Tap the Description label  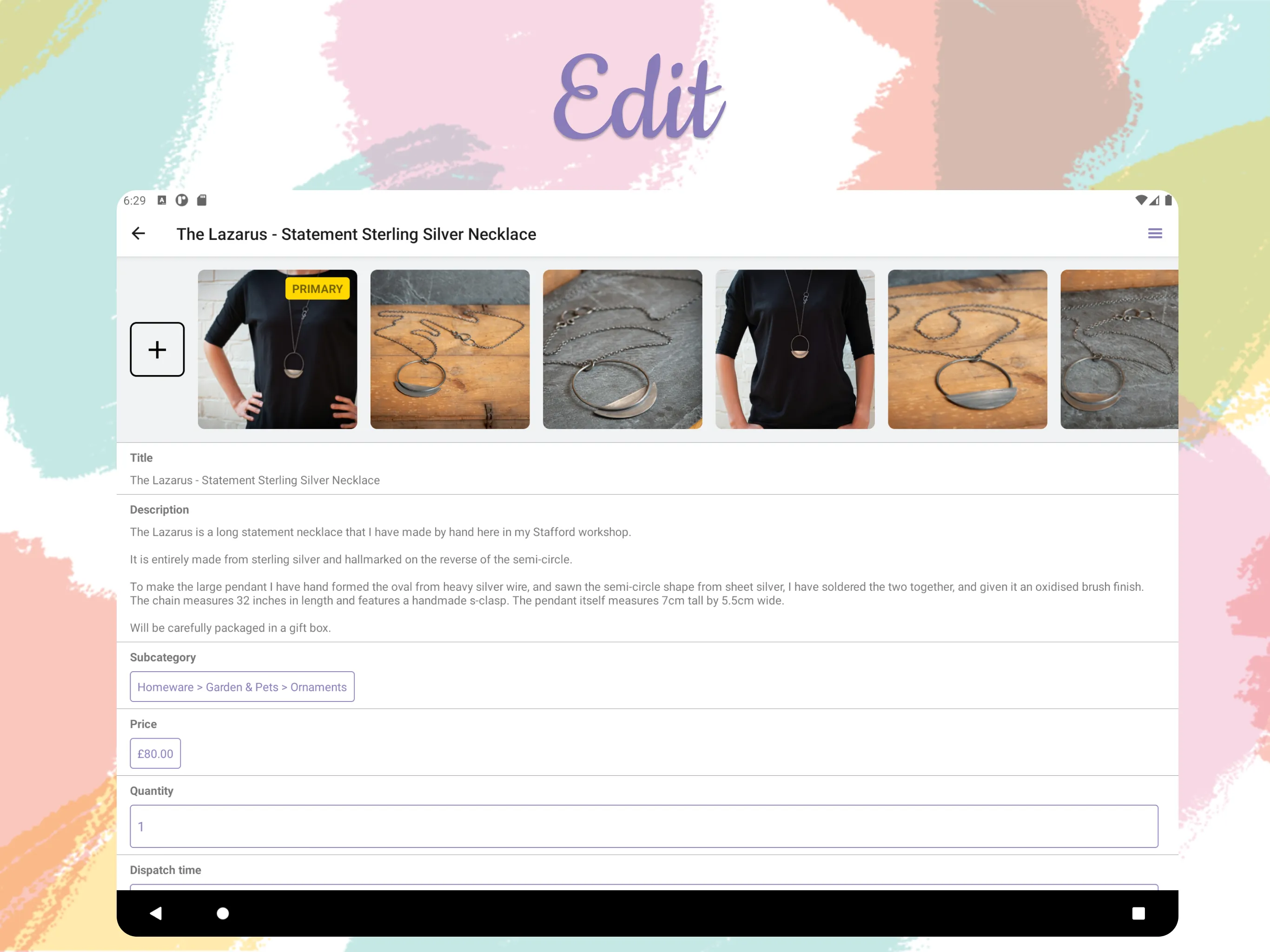[x=159, y=510]
